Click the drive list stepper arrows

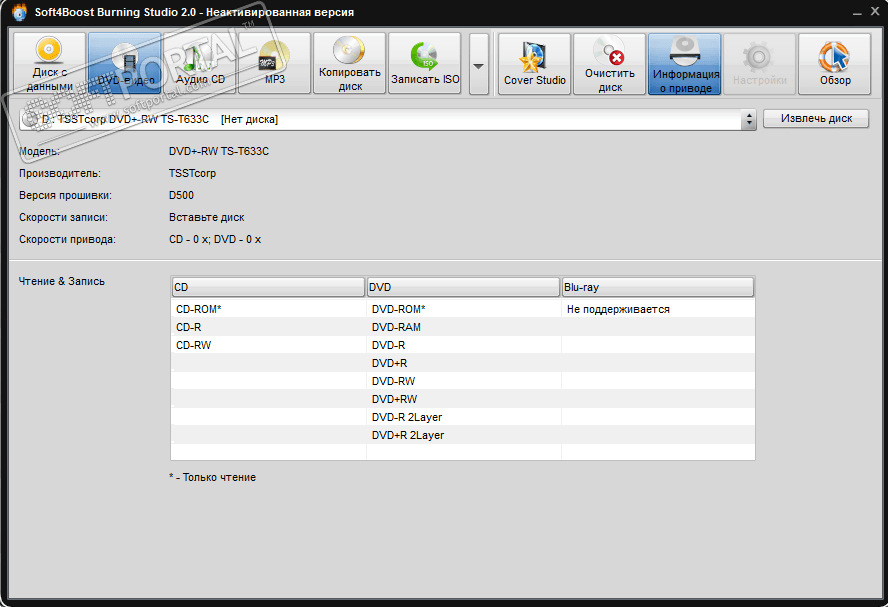pos(749,119)
